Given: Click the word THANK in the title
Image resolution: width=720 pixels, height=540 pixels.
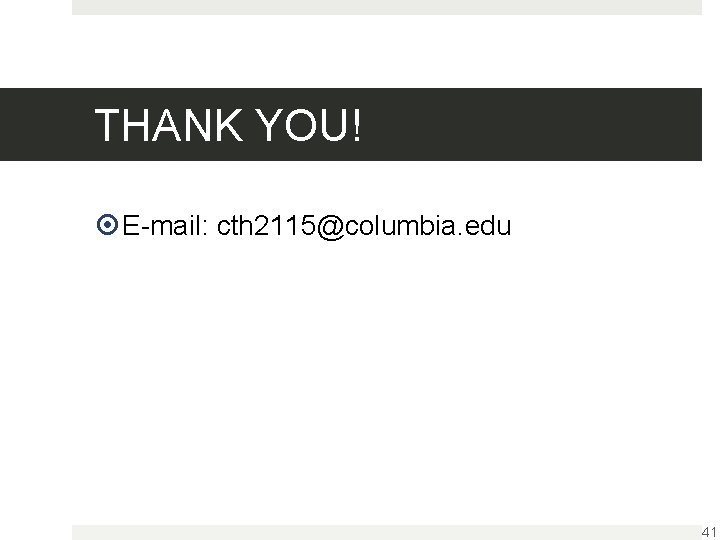Looking at the screenshot, I should coord(169,125).
